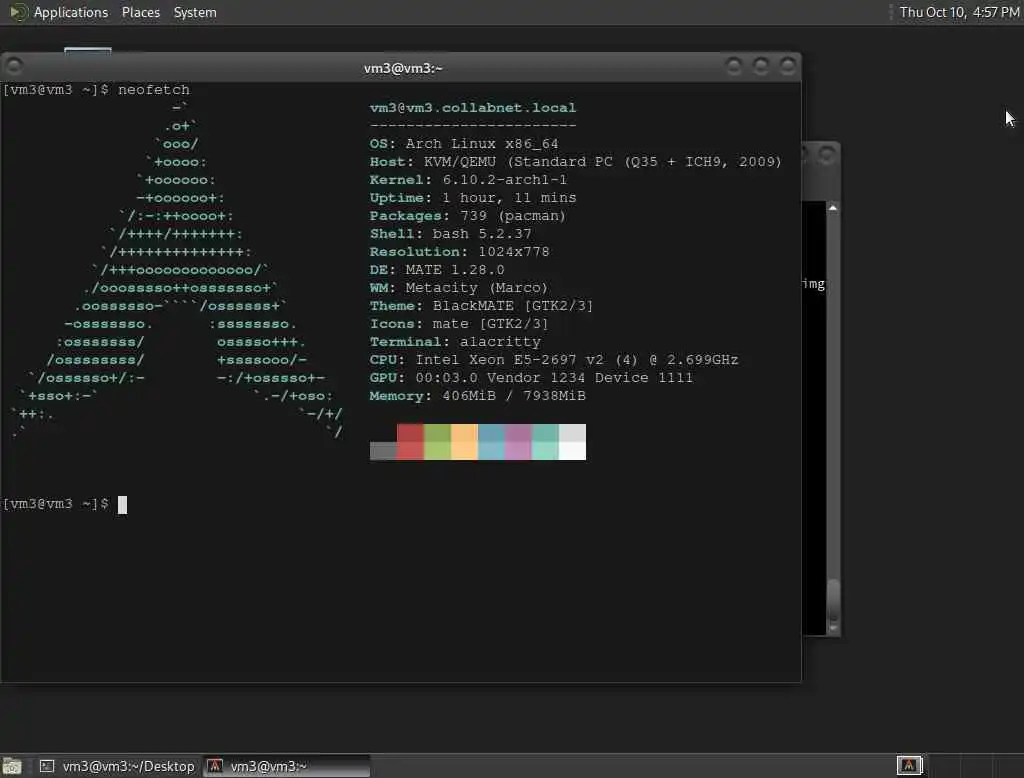The height and width of the screenshot is (778, 1024).
Task: Click the WM: Metacity (Marco) line
Action: (458, 287)
